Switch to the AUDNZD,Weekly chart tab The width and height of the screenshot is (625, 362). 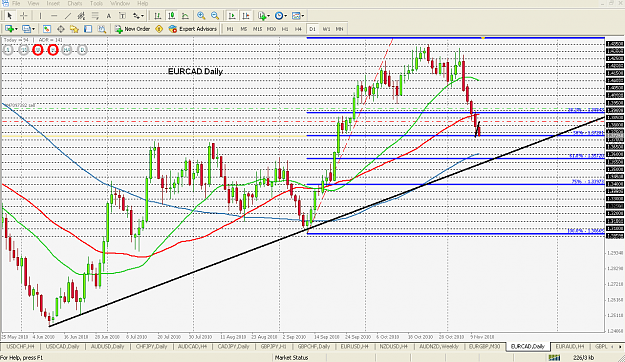tap(439, 346)
